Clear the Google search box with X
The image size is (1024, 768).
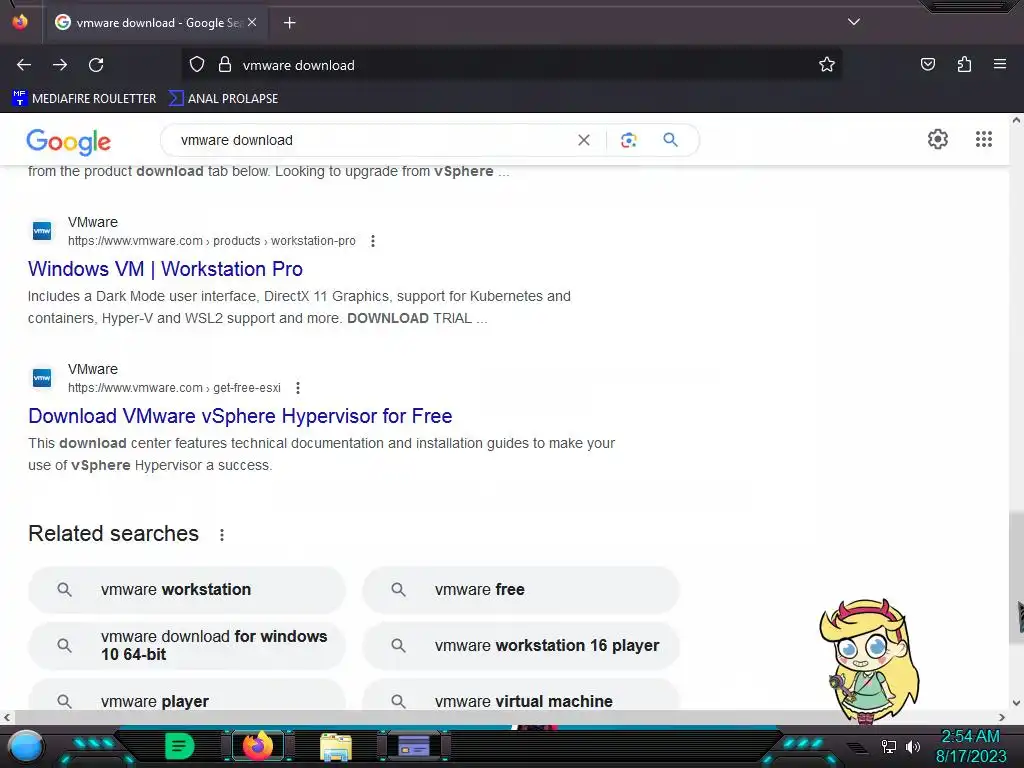tap(584, 140)
